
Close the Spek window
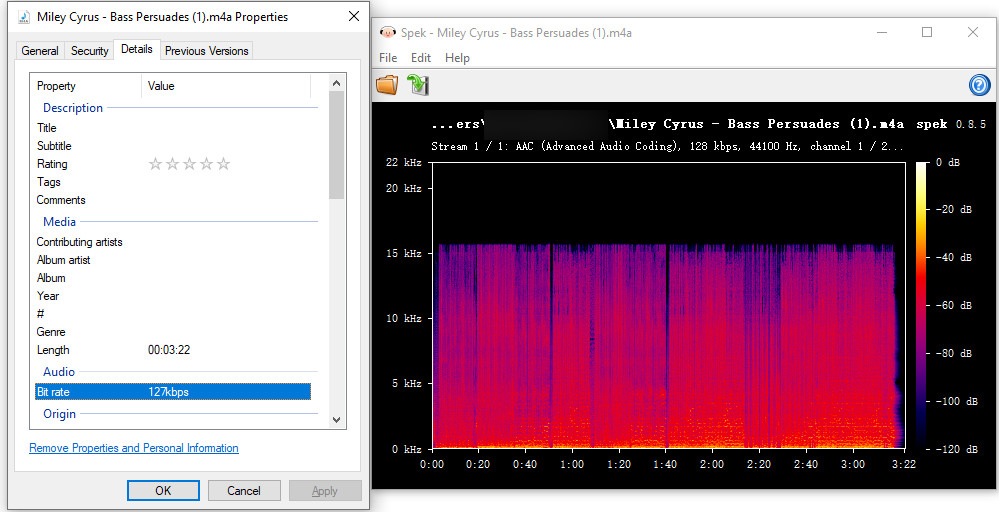[x=972, y=32]
